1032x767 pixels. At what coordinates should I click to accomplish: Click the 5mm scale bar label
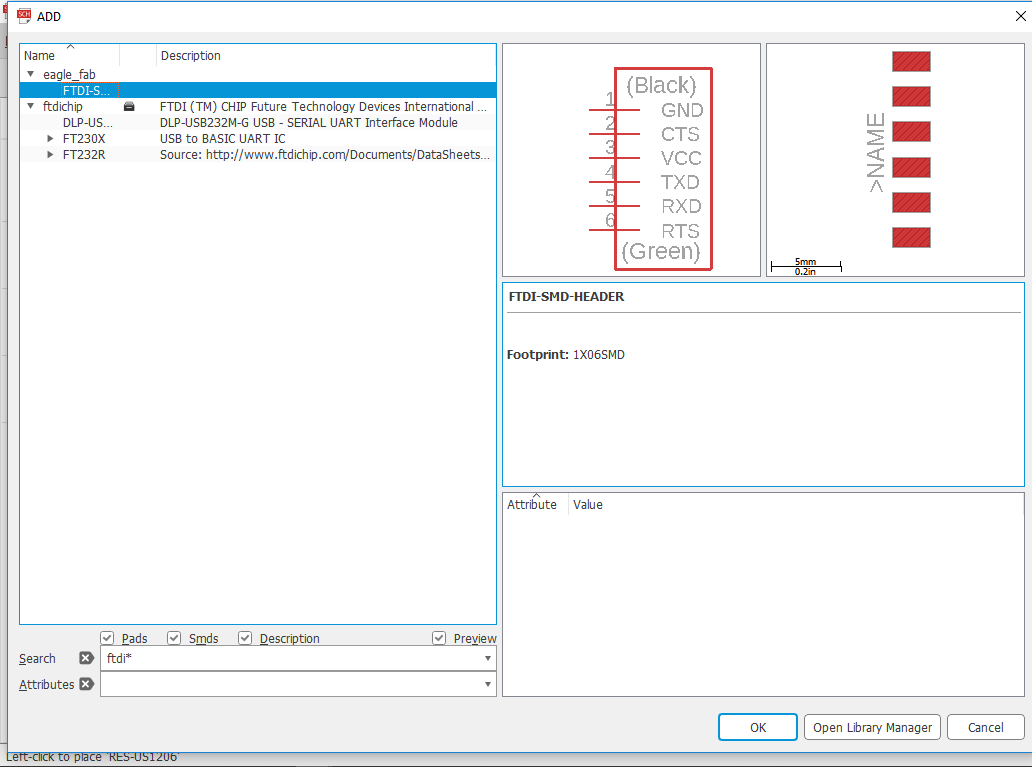[x=805, y=261]
